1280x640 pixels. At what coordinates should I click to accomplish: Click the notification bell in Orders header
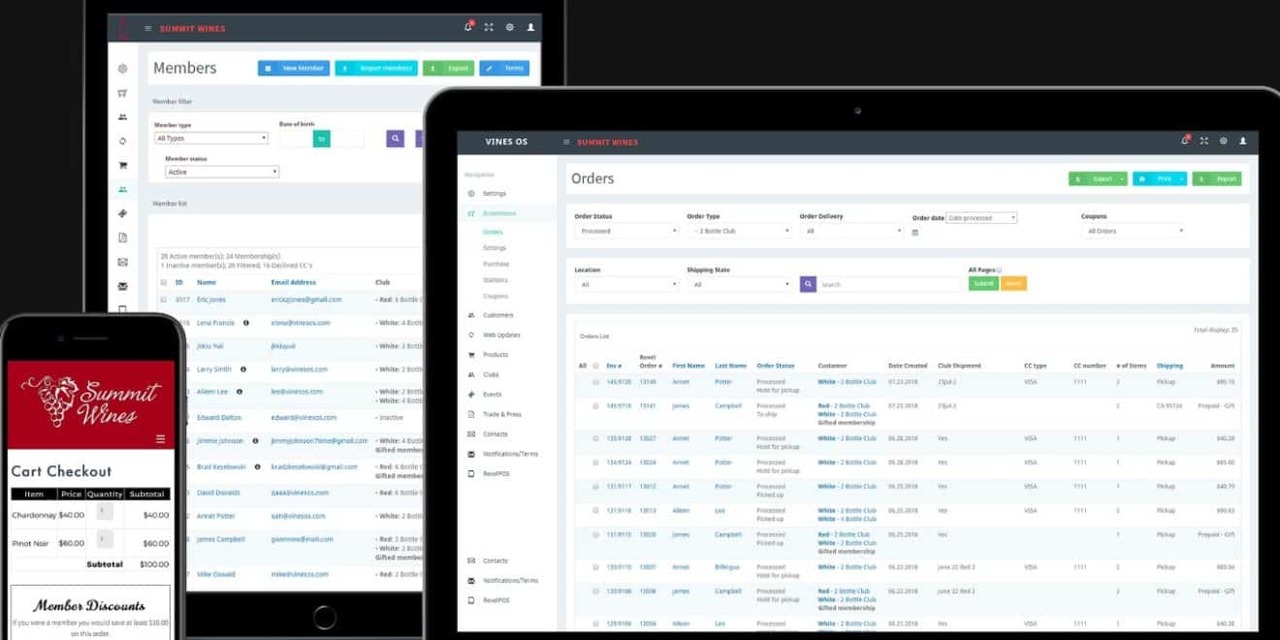tap(1185, 141)
